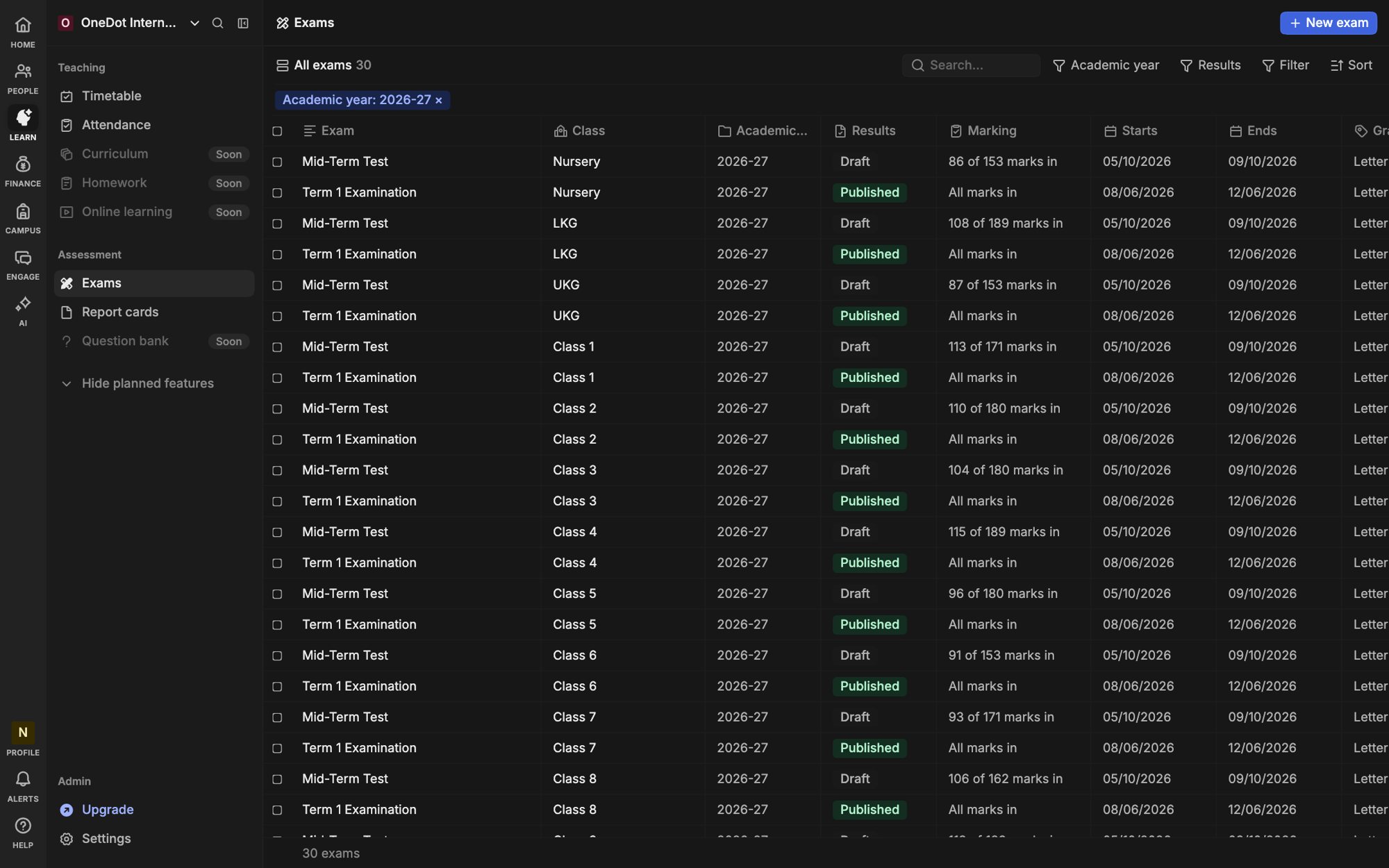Check the LKG Term 1 Examination checkbox
Screen dimensions: 1389x868
tap(277, 254)
